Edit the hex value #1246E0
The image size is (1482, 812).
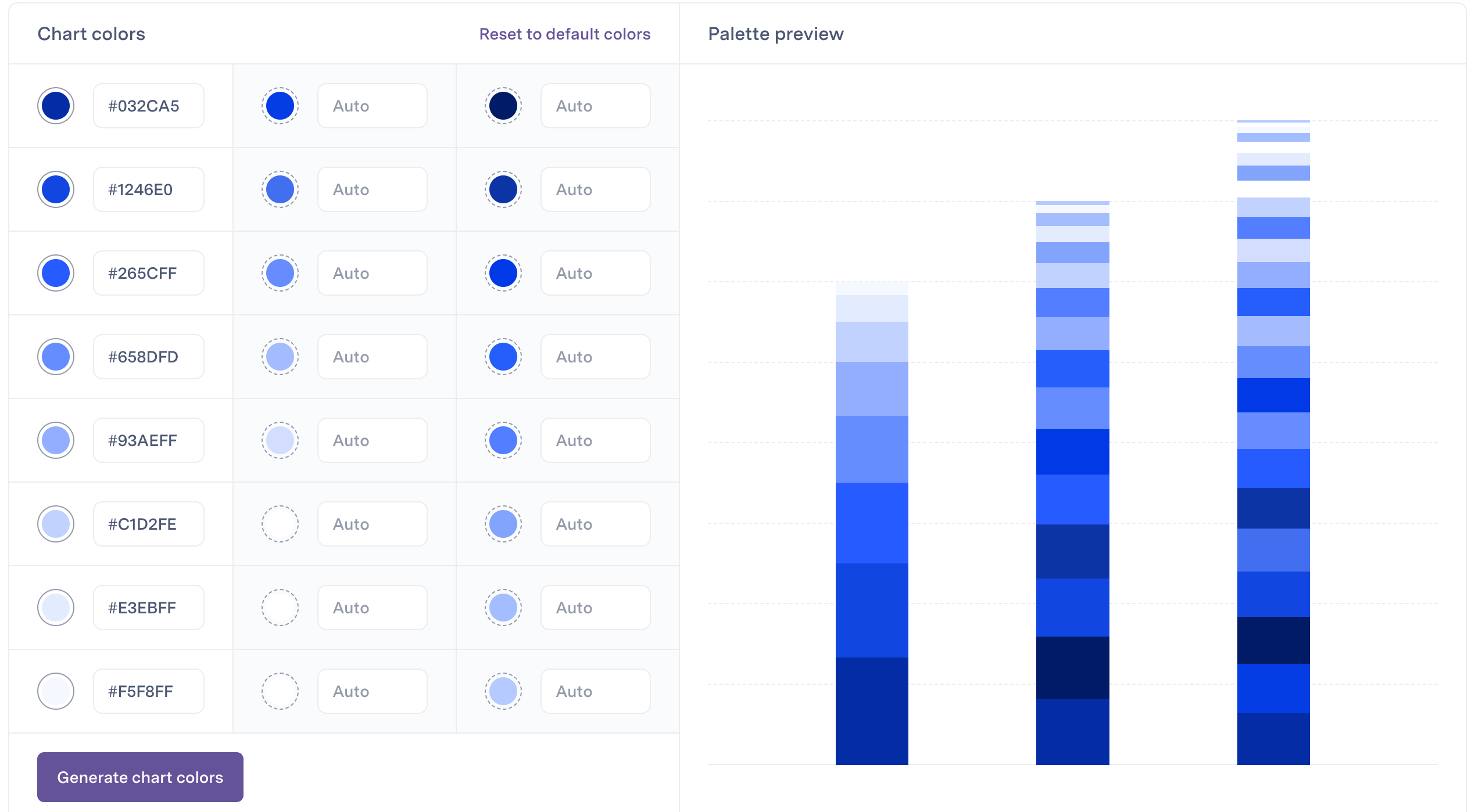(148, 189)
